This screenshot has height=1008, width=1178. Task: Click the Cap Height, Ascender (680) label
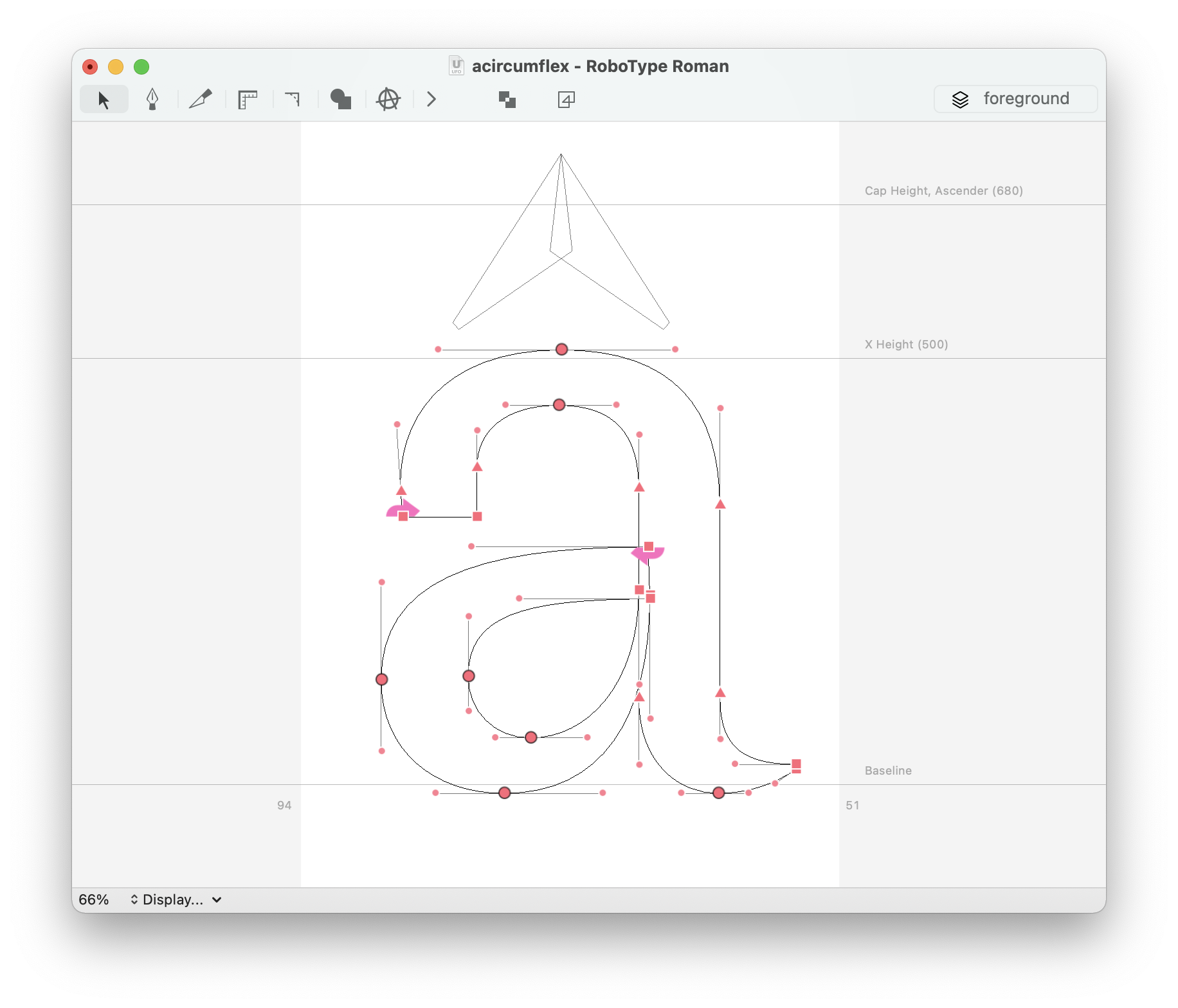pyautogui.click(x=943, y=190)
